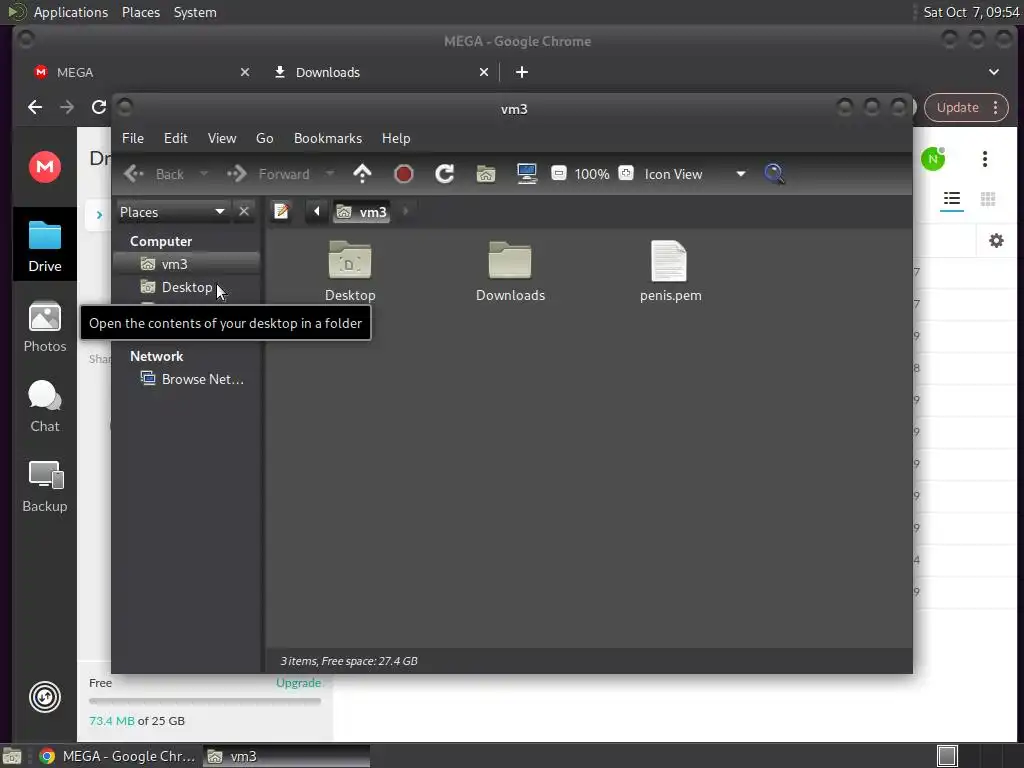Select vm3 in the Places sidebar
The image size is (1024, 768).
coord(187,264)
